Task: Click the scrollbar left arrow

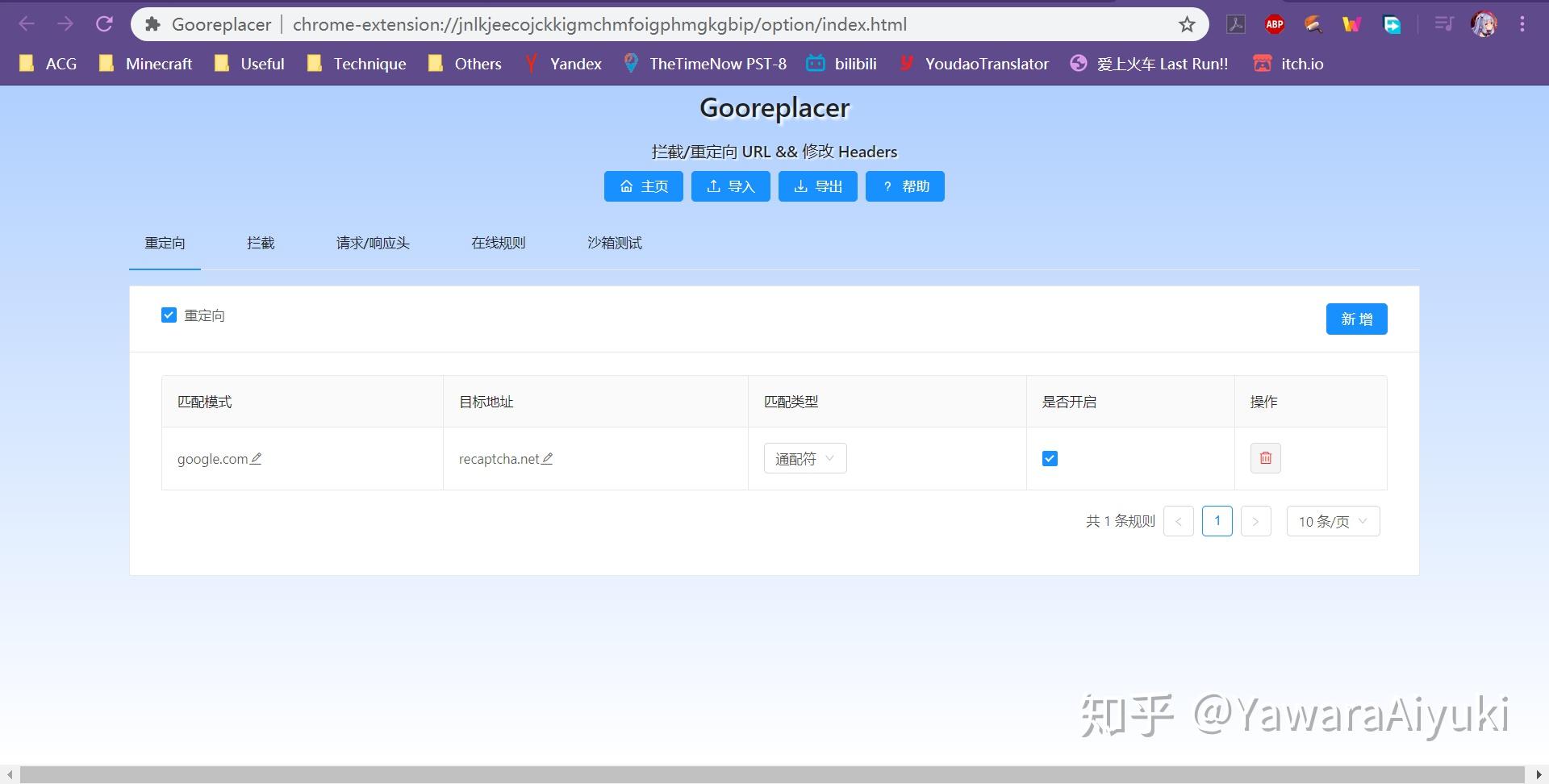Action: (x=9, y=774)
